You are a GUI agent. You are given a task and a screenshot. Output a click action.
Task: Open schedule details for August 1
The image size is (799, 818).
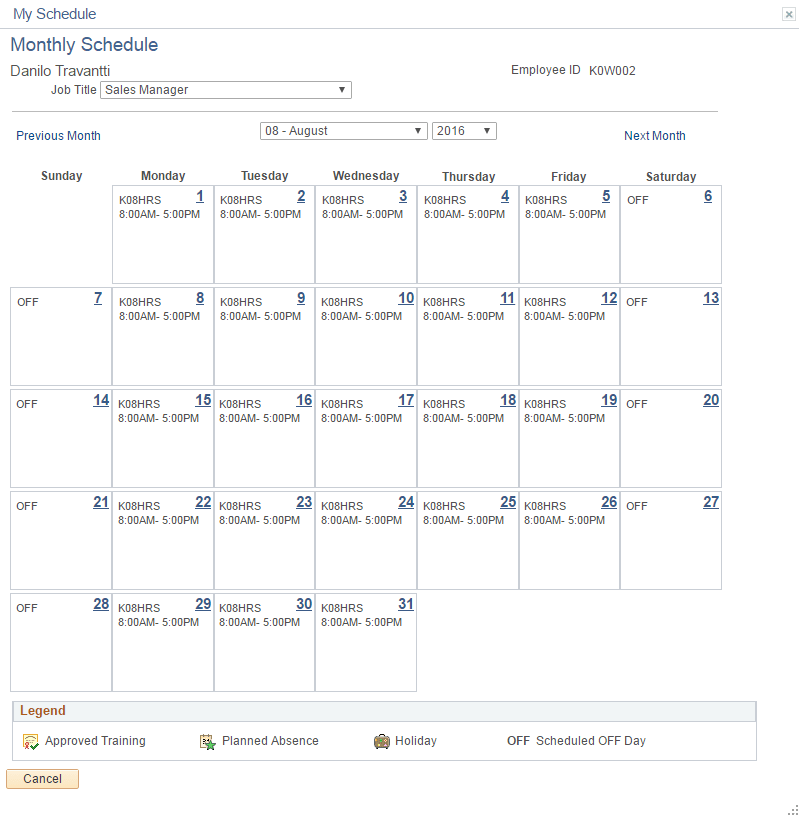point(199,197)
